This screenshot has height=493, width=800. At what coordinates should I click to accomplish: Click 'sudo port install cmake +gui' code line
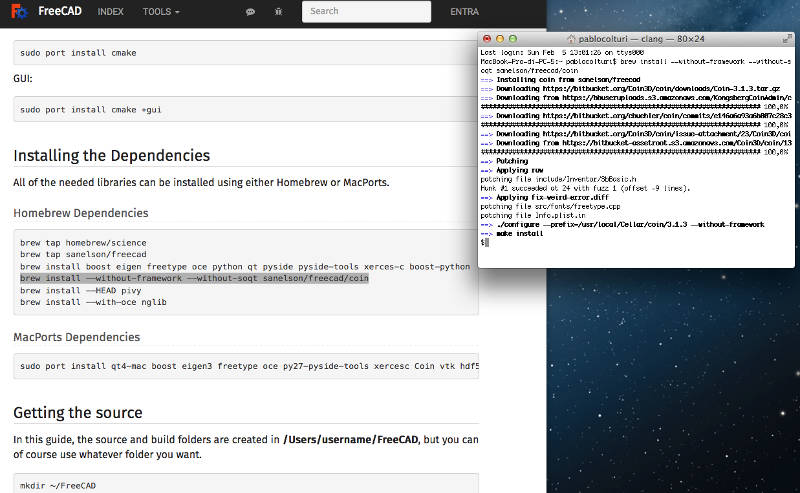pos(91,109)
